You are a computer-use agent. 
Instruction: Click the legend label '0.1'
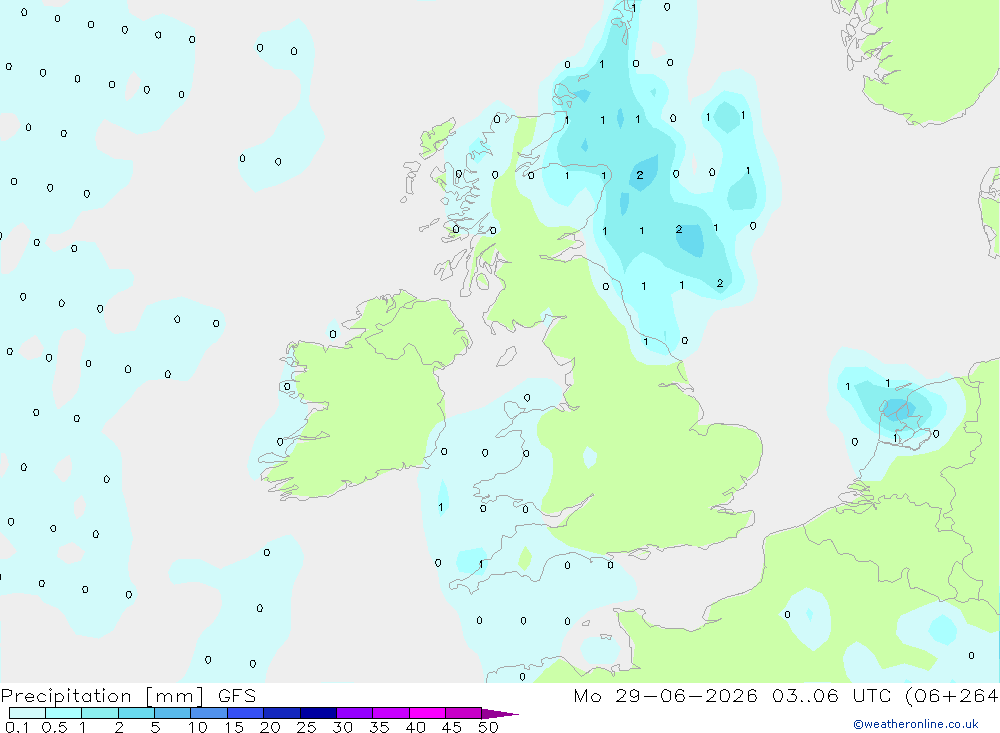(x=17, y=727)
